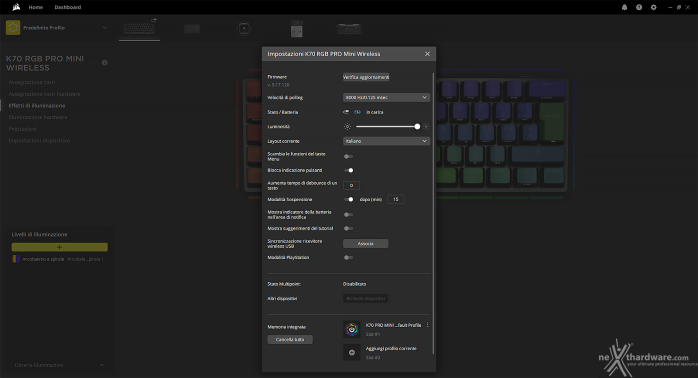The height and width of the screenshot is (378, 698).
Task: Click the sleep minutes field showing 15
Action: tap(396, 199)
